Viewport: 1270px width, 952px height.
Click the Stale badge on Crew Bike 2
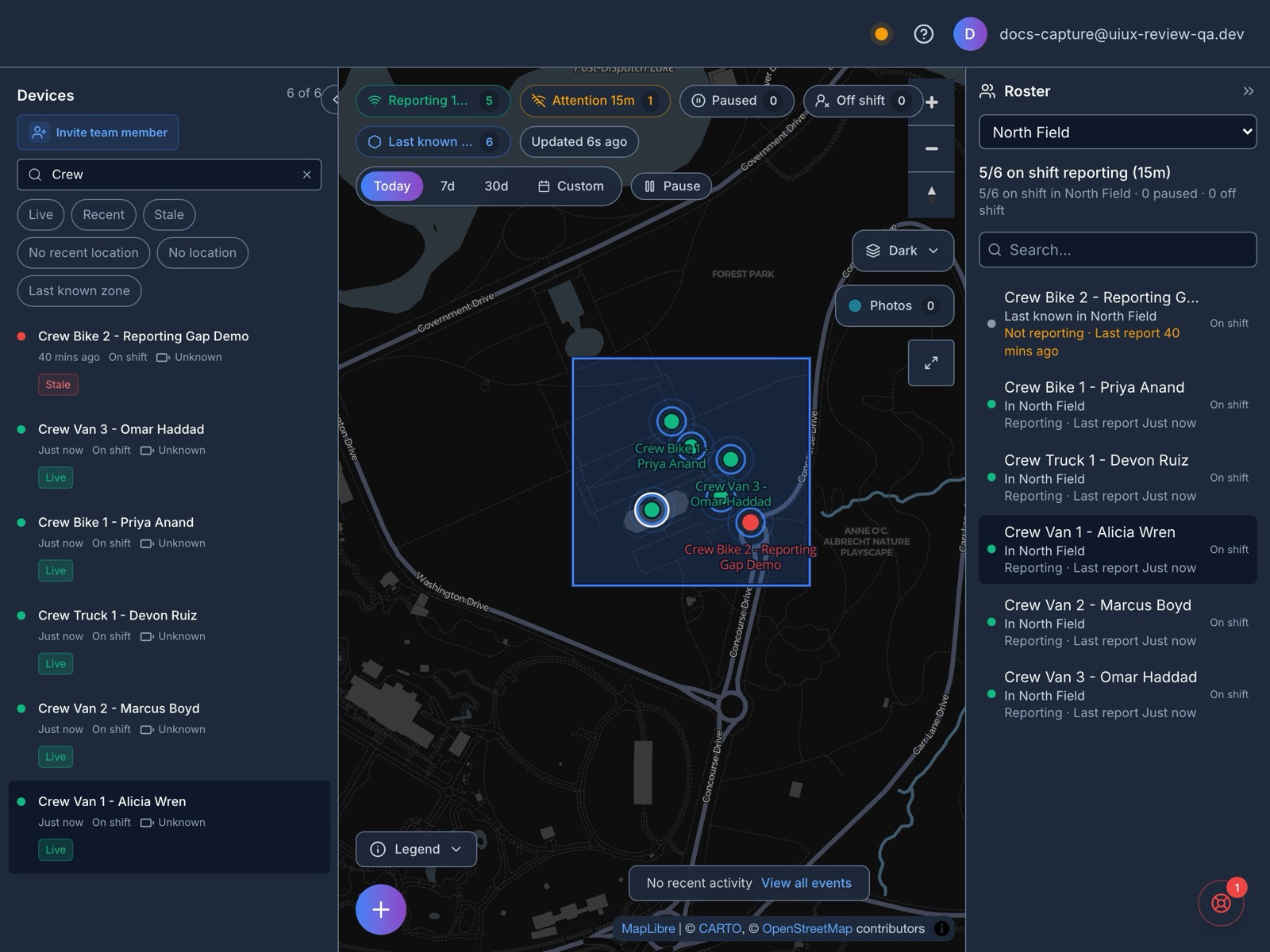tap(58, 385)
